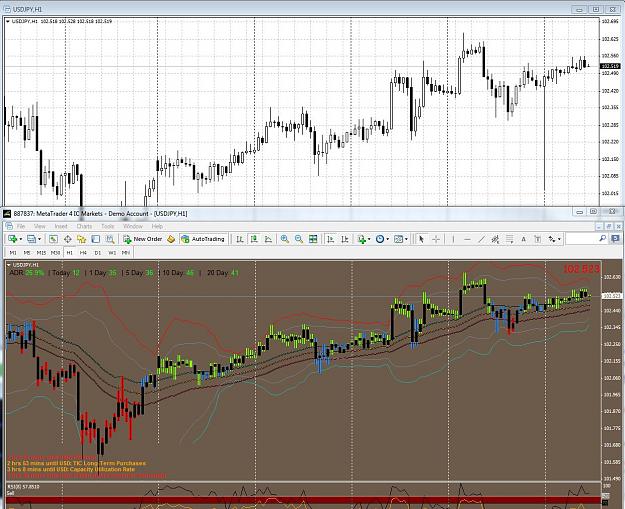Open the Charts menu
This screenshot has width=625, height=509.
pyautogui.click(x=84, y=226)
